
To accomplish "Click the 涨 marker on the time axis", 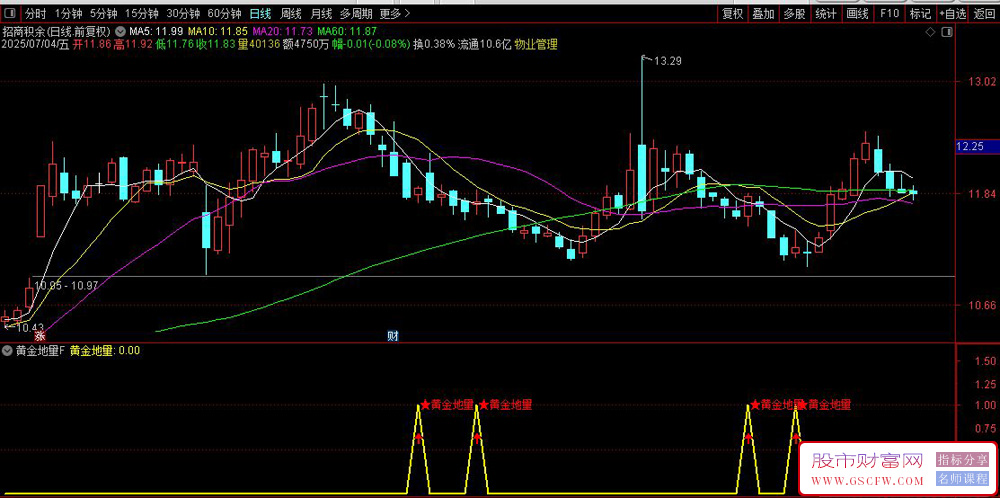I will pos(40,336).
